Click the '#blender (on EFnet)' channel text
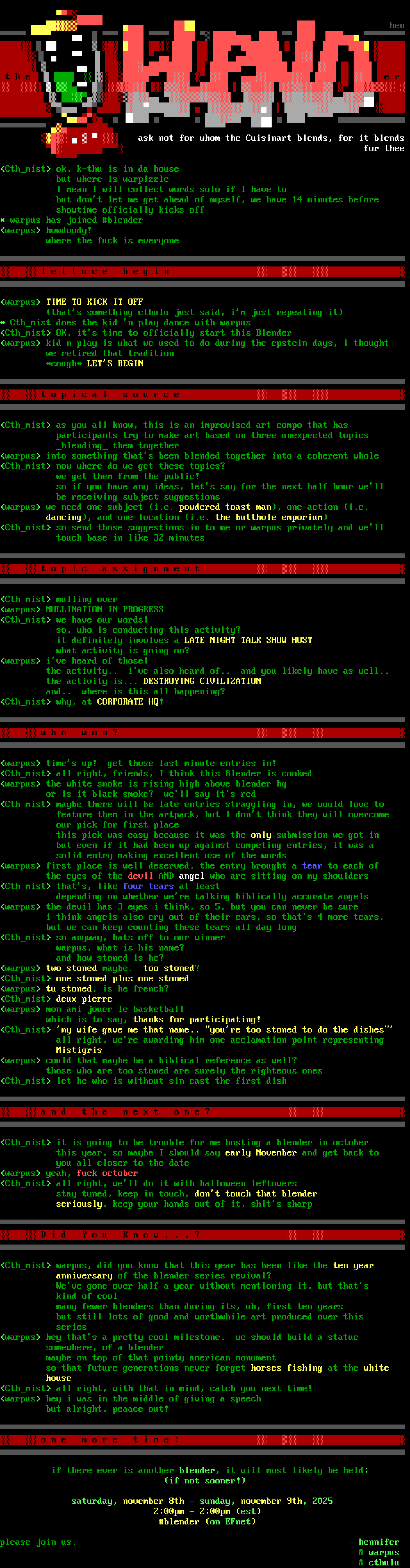 click(207, 1521)
